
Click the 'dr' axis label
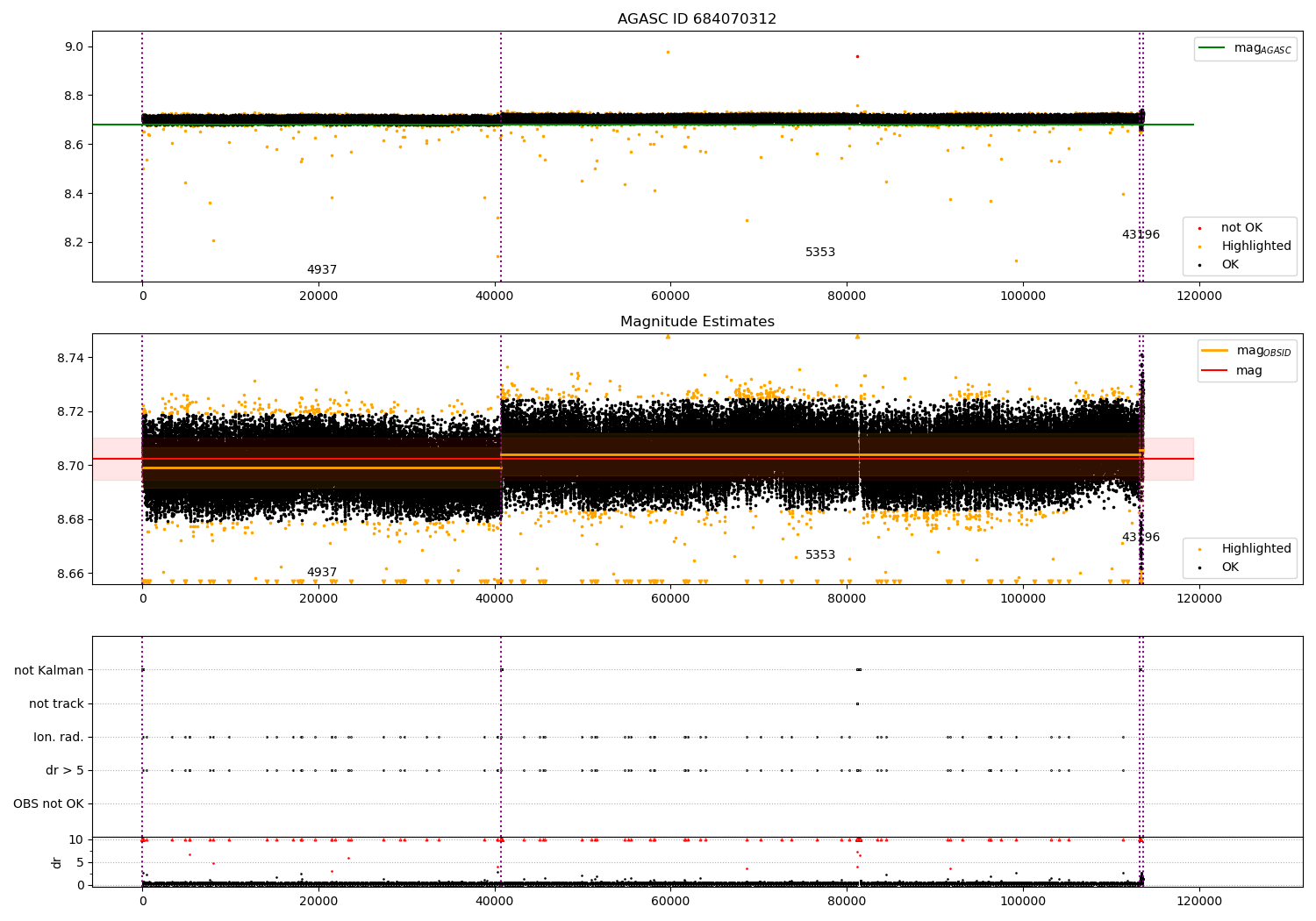point(57,862)
